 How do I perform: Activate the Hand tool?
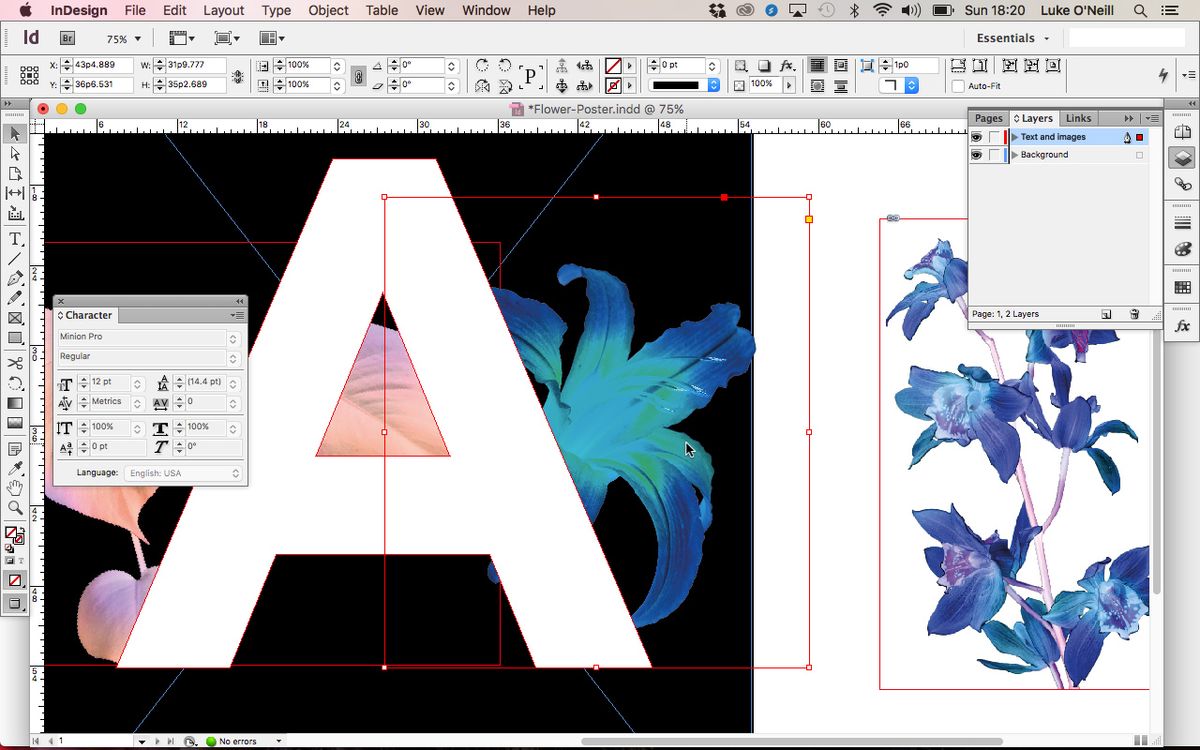coord(14,486)
